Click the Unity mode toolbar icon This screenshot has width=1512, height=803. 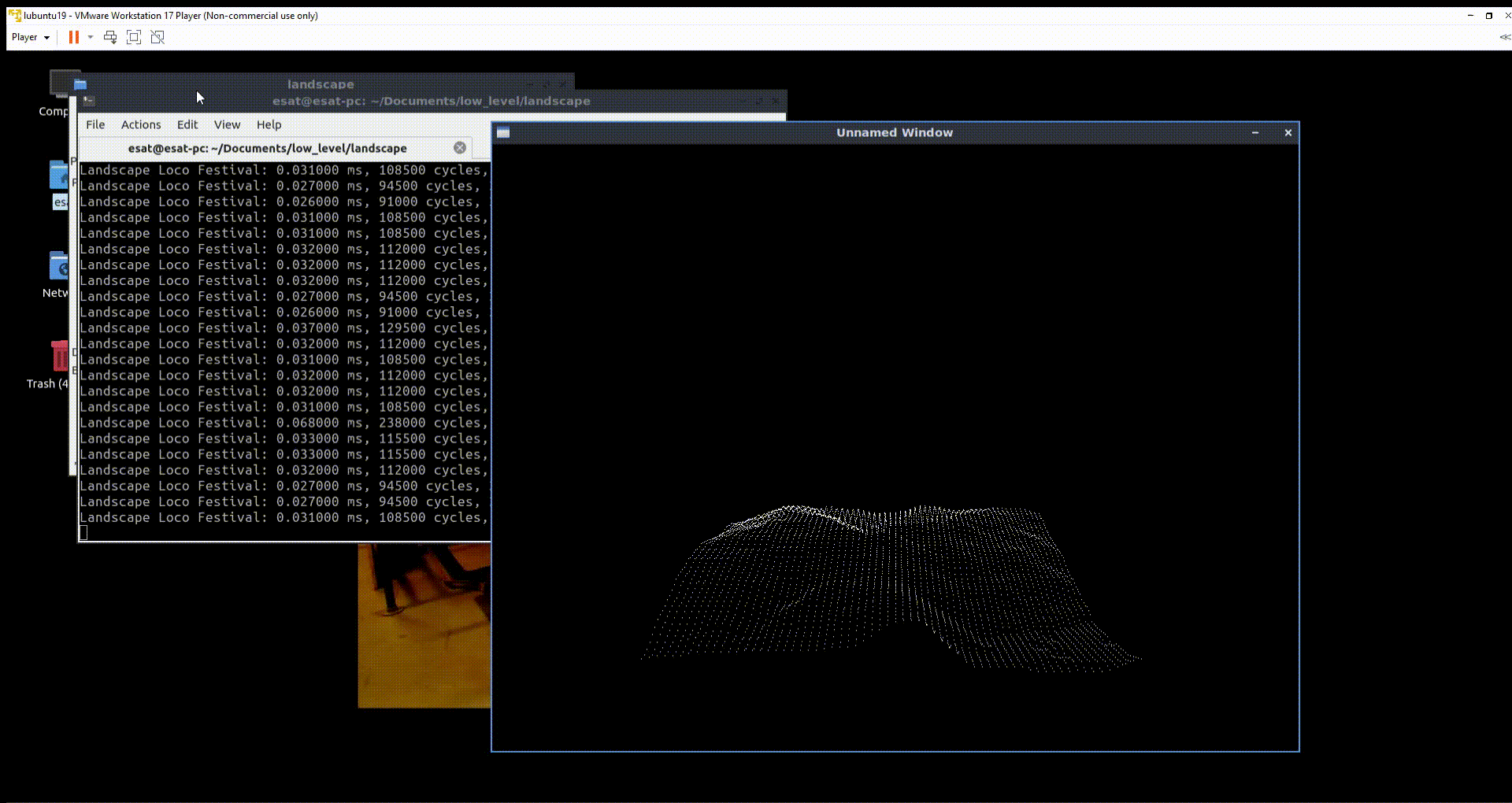click(157, 37)
